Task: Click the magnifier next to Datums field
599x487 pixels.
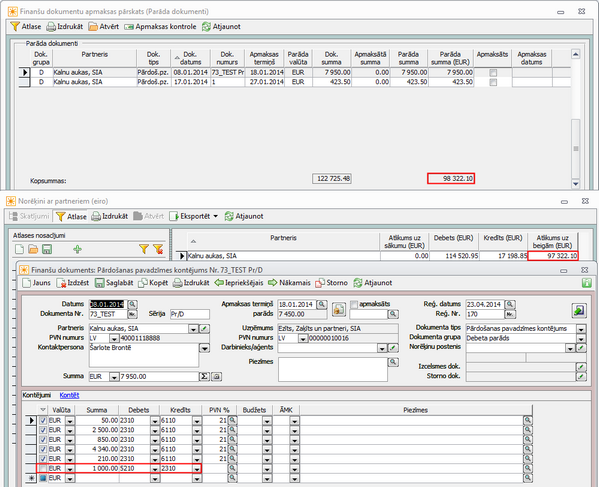Action: point(133,304)
